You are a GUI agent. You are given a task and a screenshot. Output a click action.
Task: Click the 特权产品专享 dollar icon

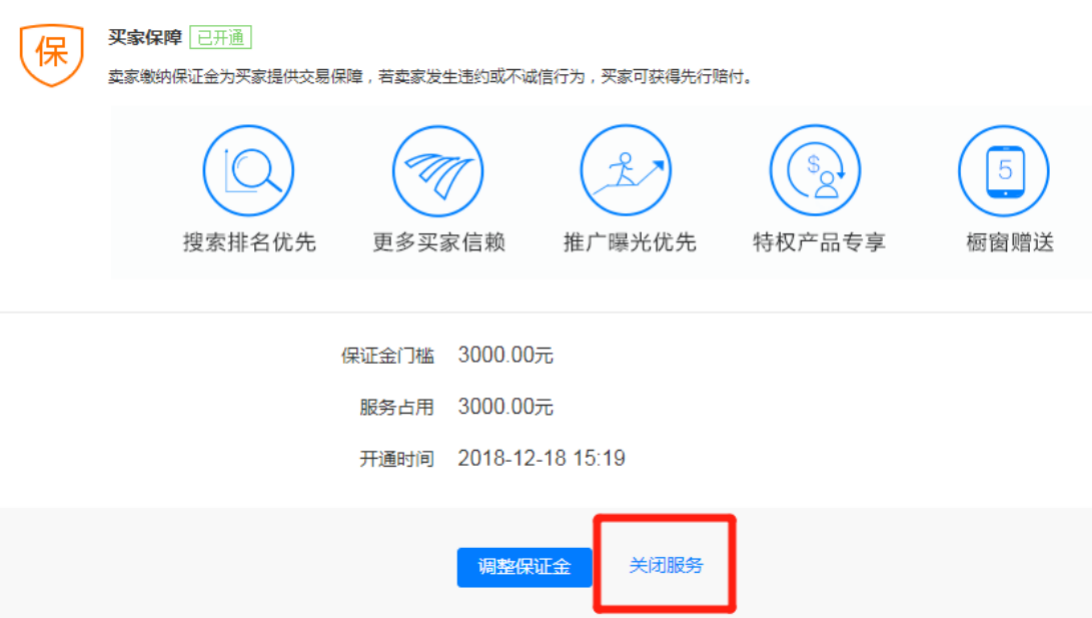click(x=816, y=171)
